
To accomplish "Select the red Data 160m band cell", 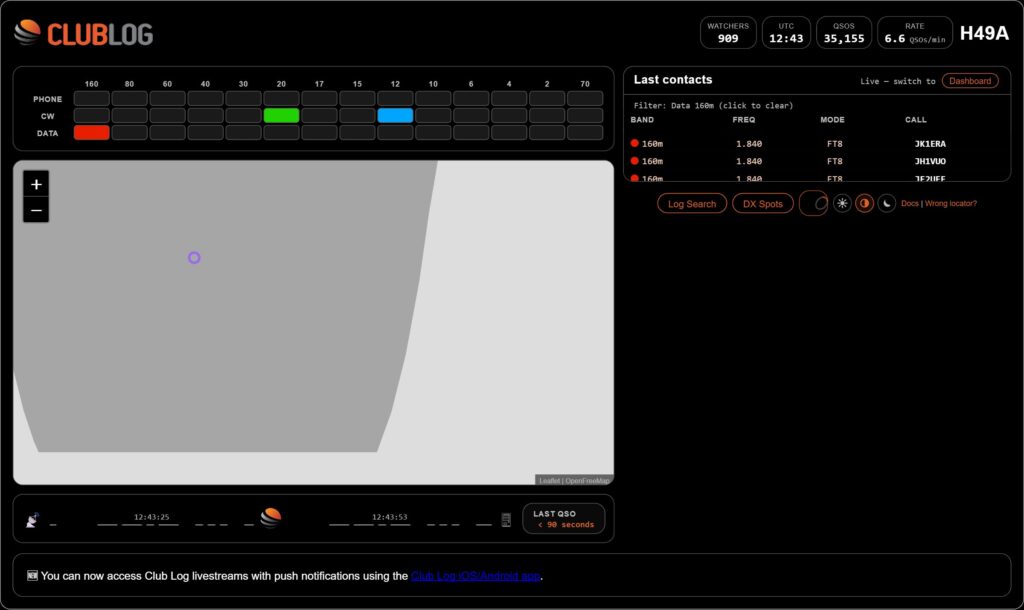I will point(91,133).
